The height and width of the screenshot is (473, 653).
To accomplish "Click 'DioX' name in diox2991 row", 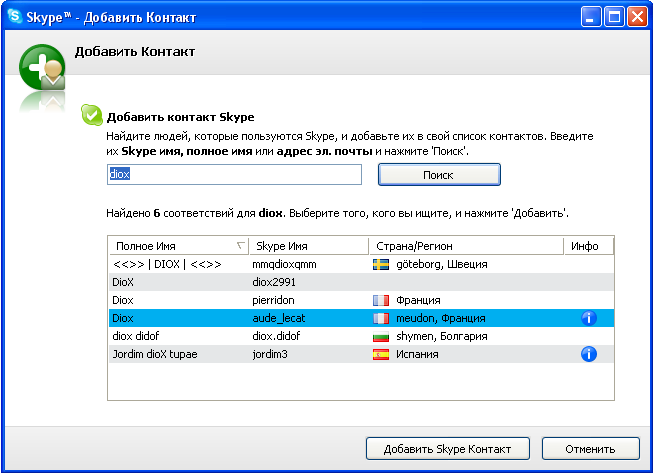I will click(x=123, y=282).
